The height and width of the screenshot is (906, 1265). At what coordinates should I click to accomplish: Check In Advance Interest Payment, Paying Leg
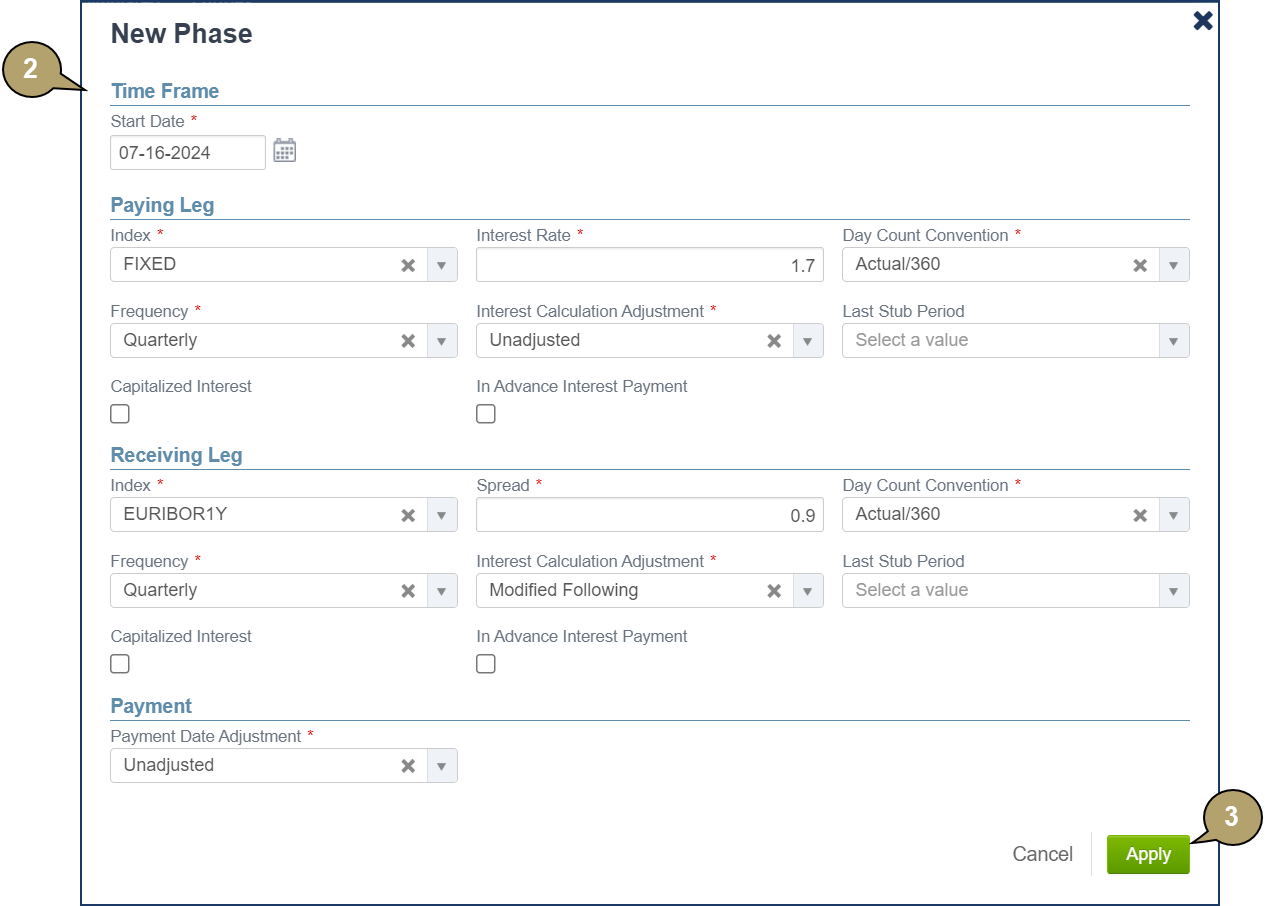(x=486, y=414)
